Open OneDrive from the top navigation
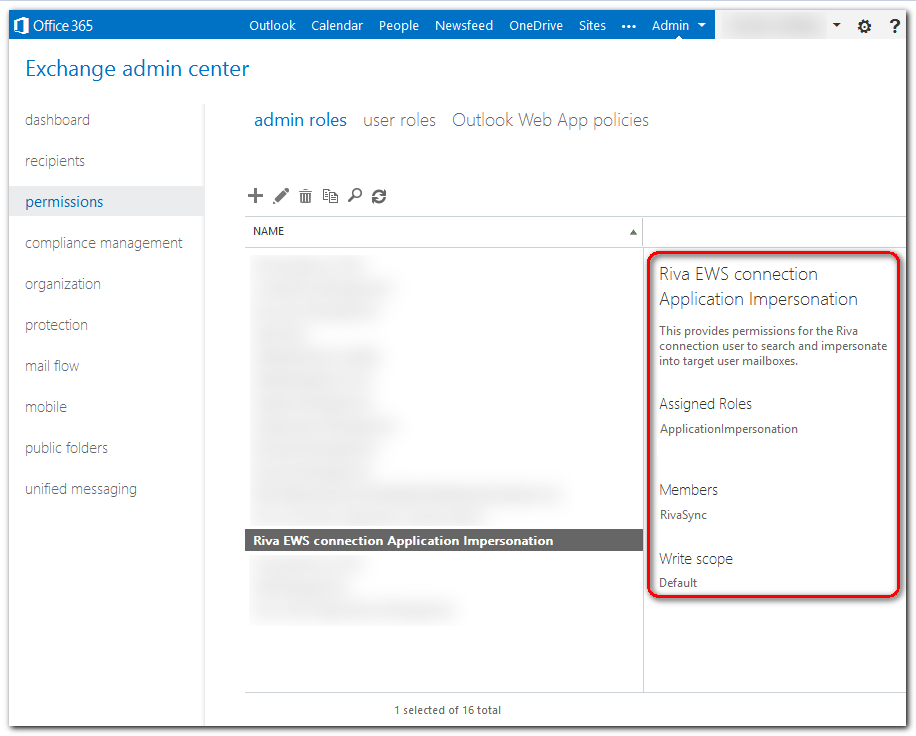This screenshot has width=916, height=736. [x=536, y=26]
